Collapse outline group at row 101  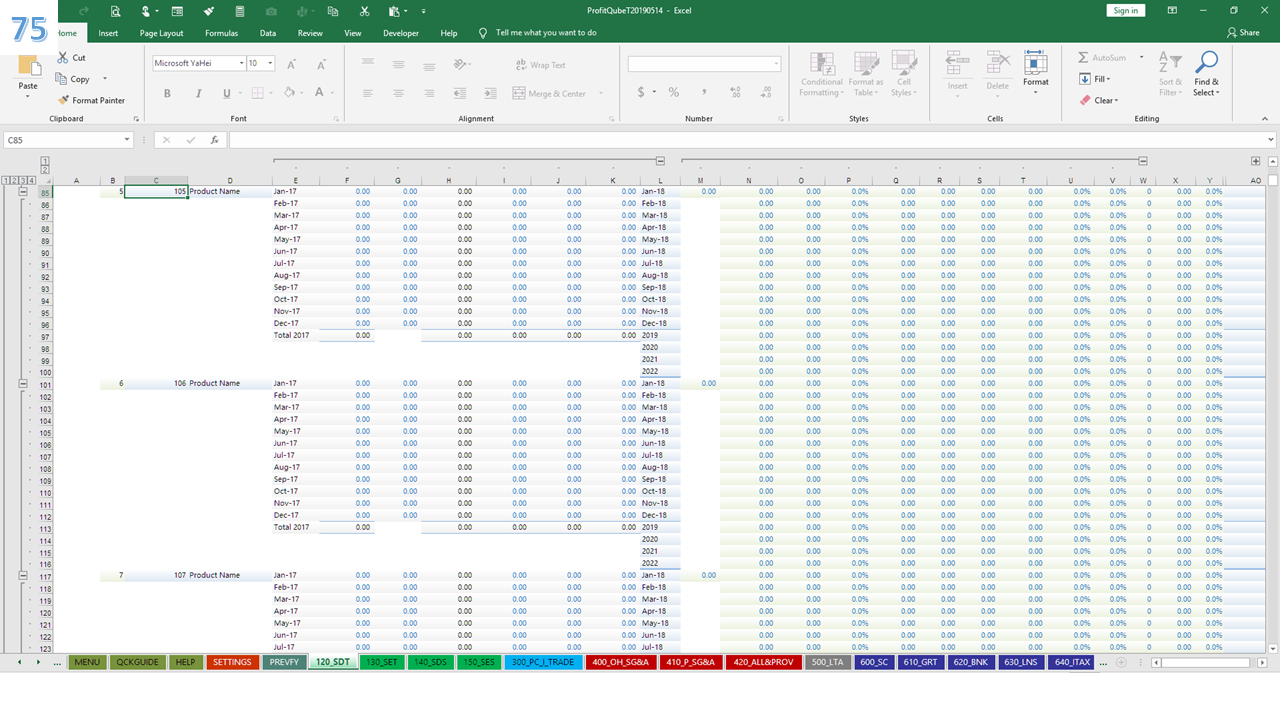tap(23, 383)
